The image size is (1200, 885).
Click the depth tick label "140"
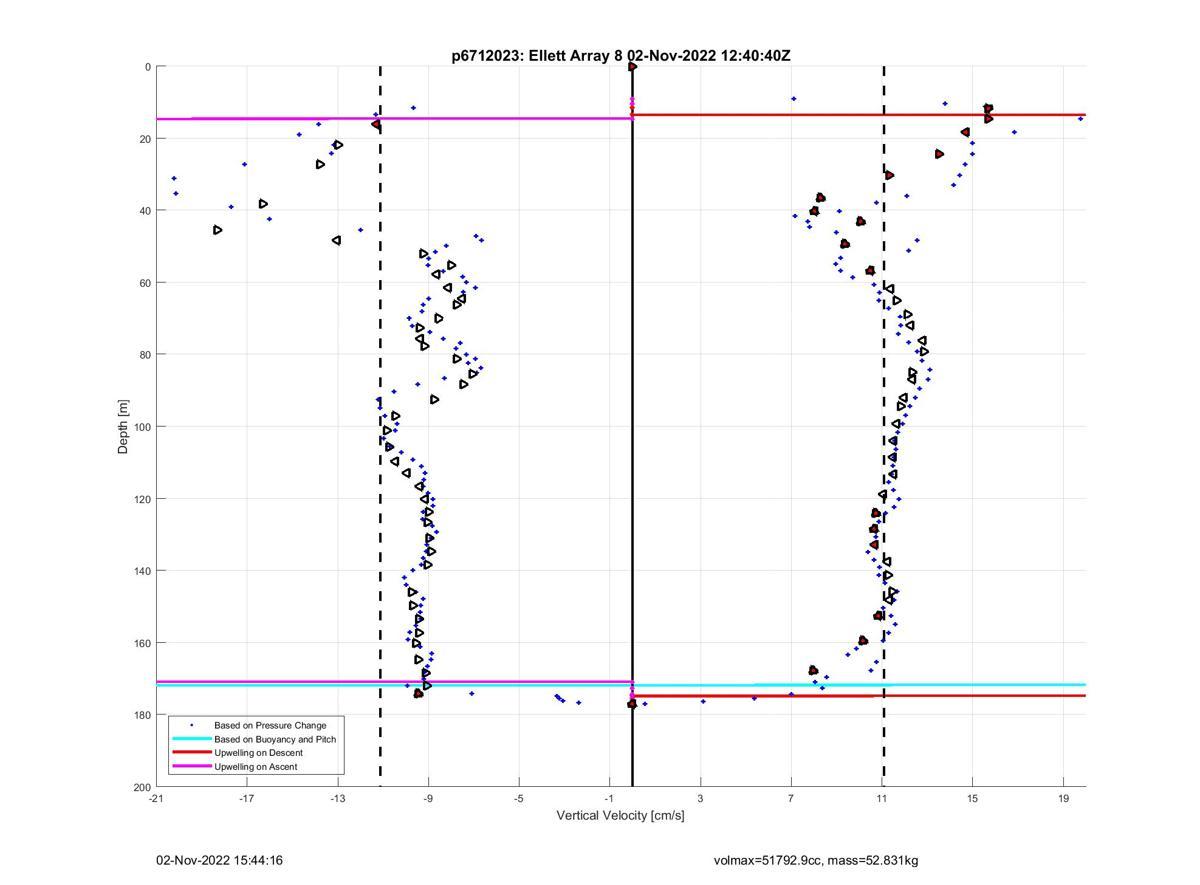(142, 571)
